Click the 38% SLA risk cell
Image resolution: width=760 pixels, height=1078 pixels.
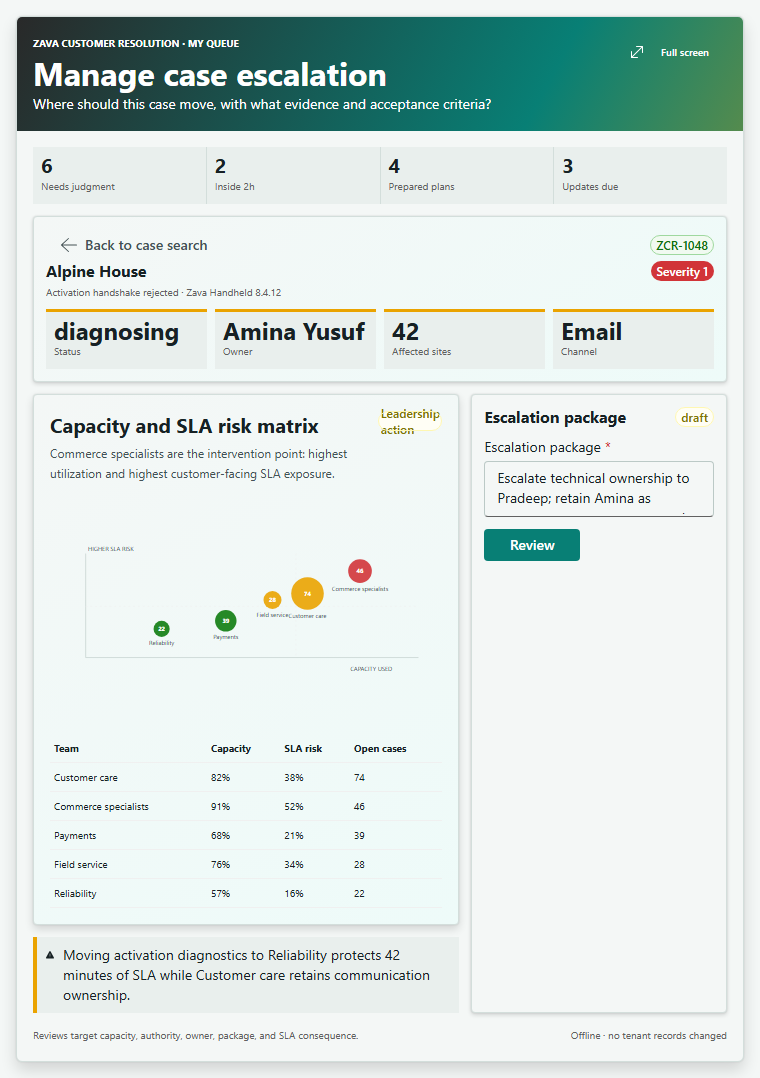(294, 778)
